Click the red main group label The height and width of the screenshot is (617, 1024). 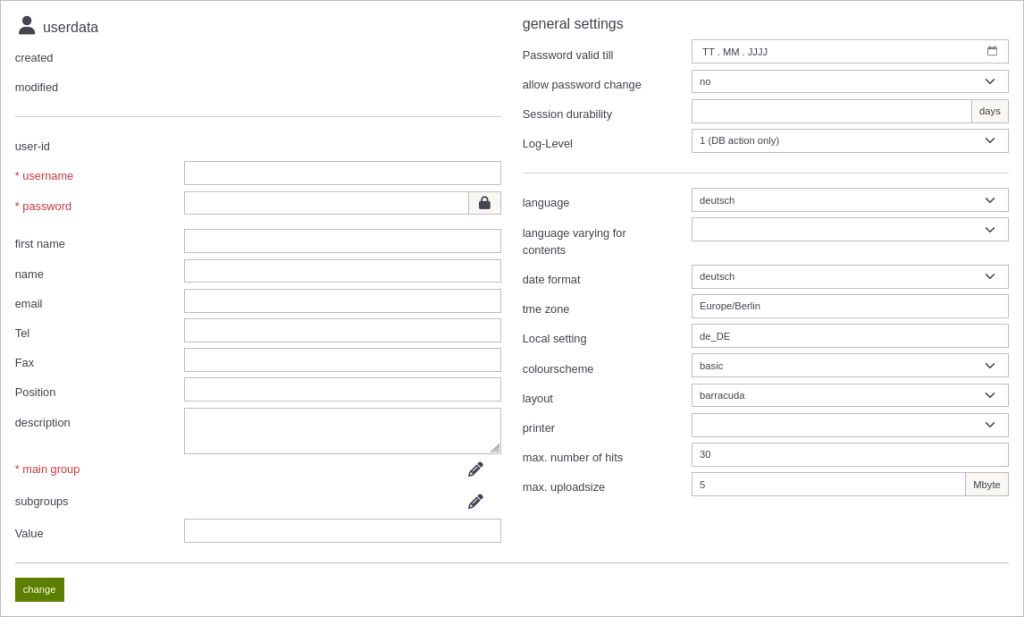(47, 469)
